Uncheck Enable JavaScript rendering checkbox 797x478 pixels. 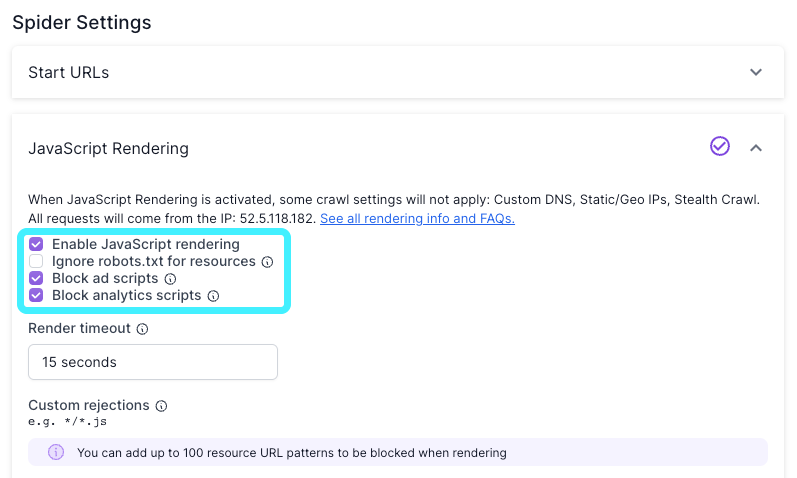coord(36,244)
